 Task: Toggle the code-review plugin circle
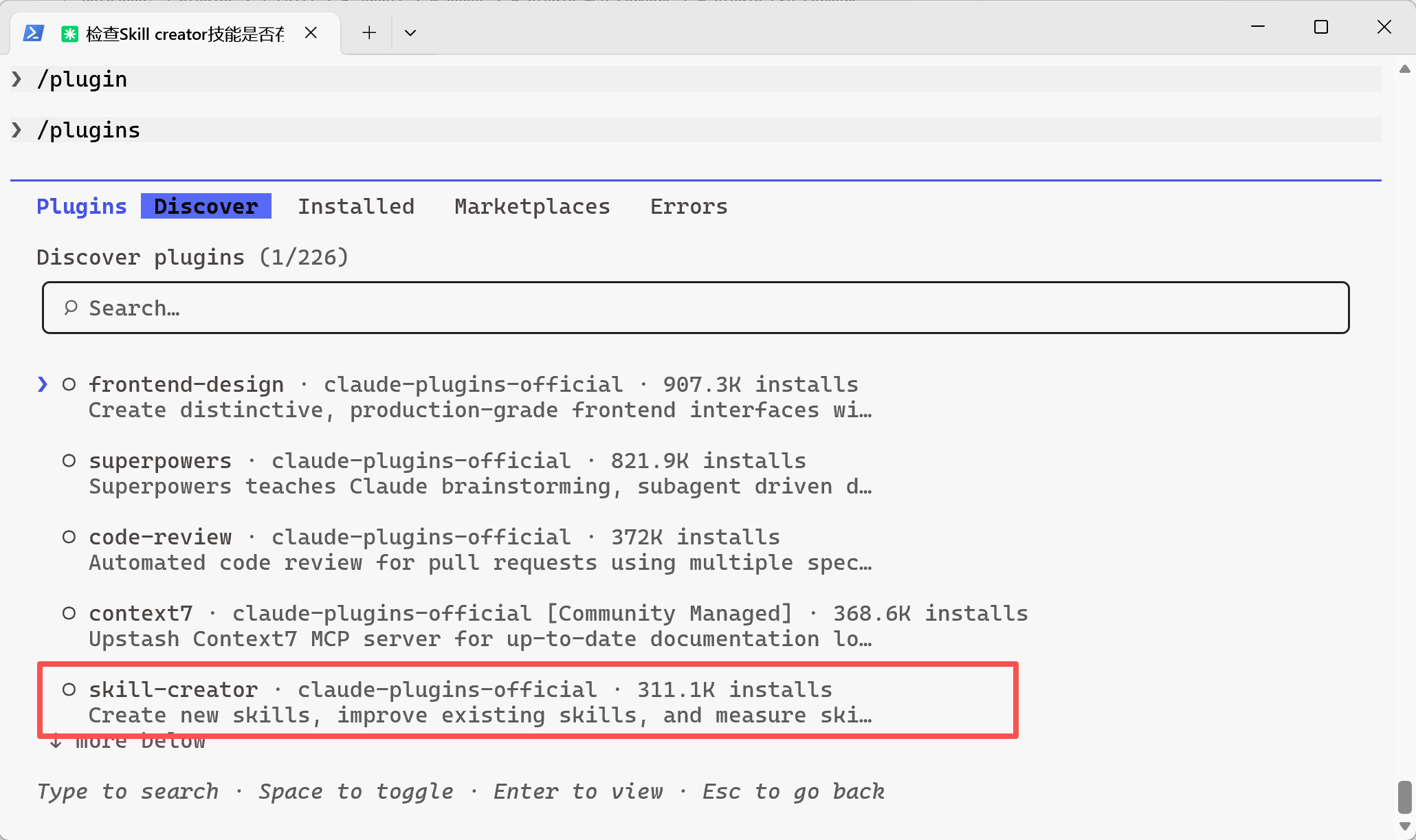click(x=69, y=537)
